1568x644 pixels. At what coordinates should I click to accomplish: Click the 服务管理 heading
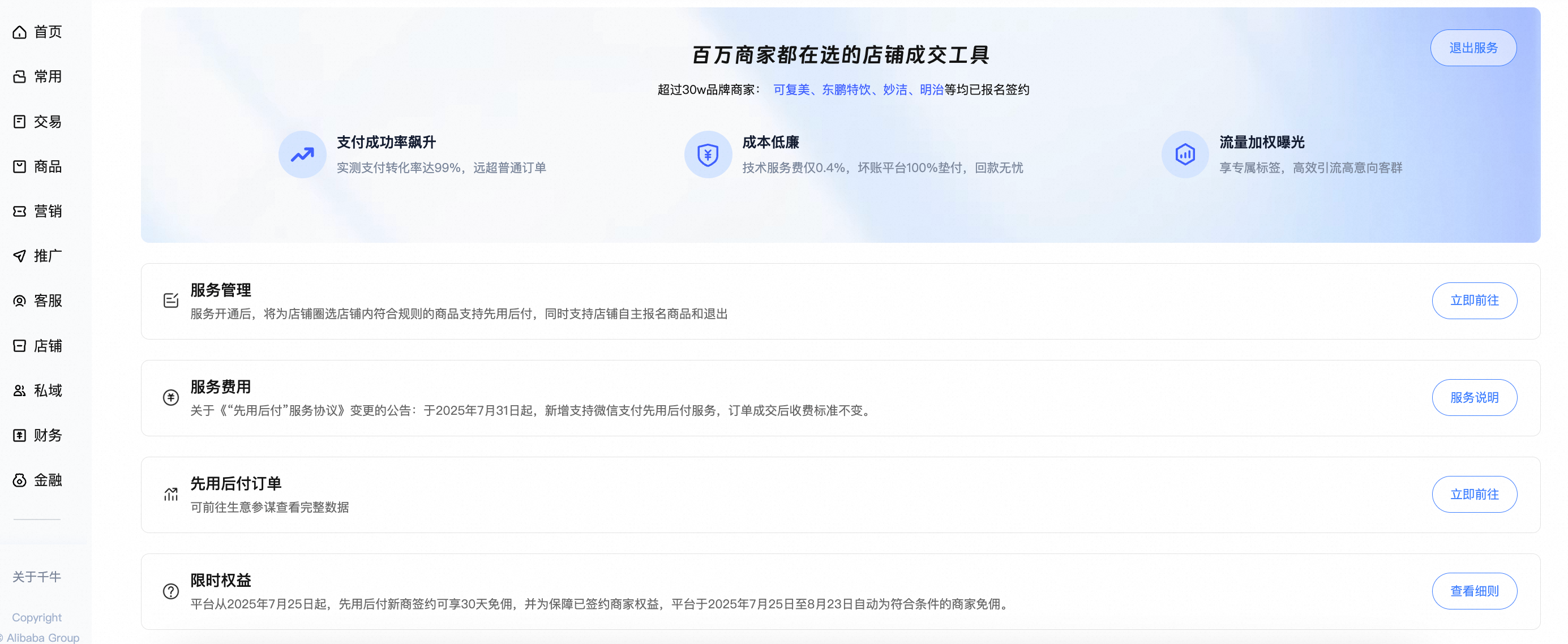[x=221, y=290]
